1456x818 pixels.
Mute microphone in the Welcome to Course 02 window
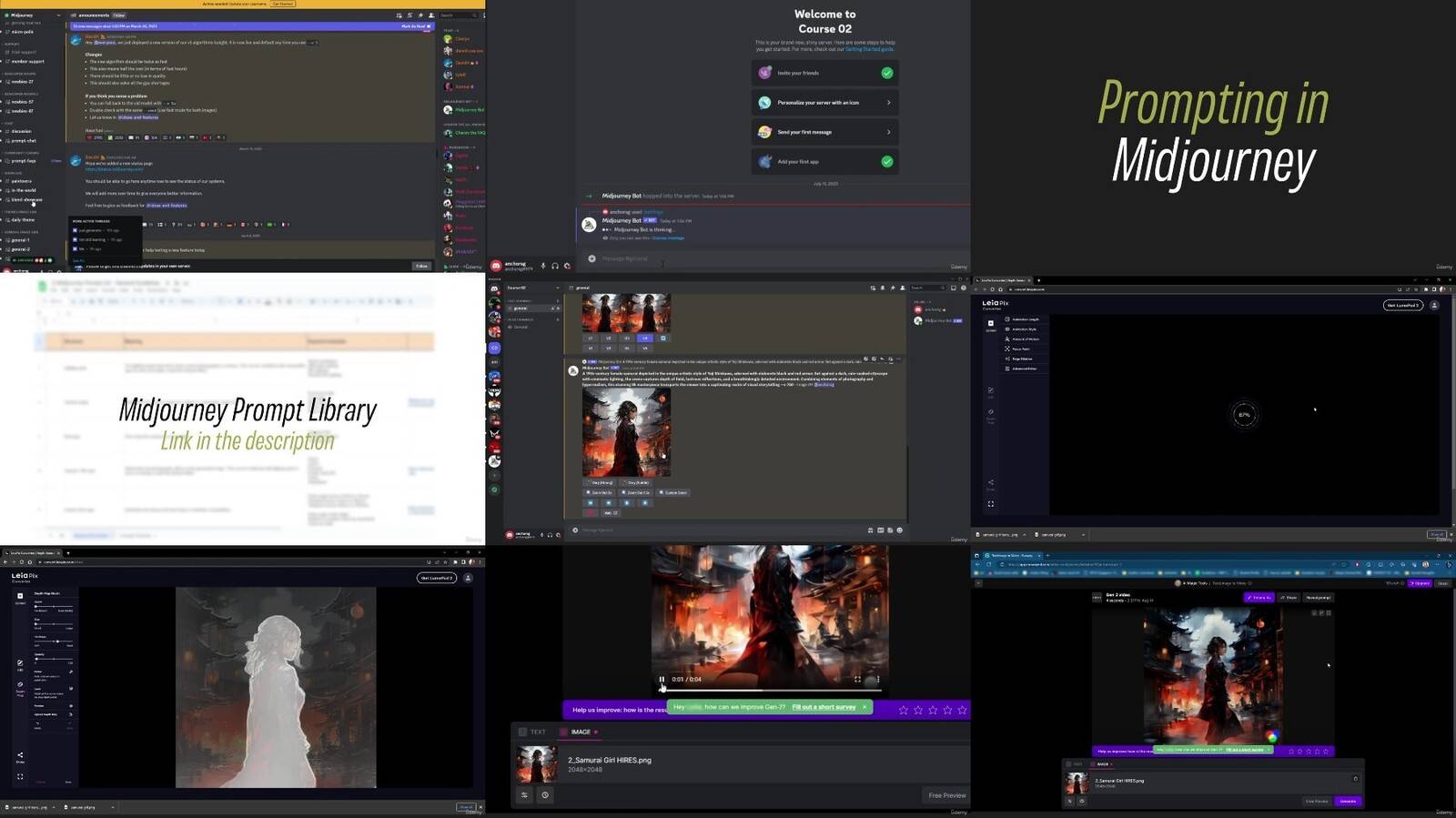(543, 266)
